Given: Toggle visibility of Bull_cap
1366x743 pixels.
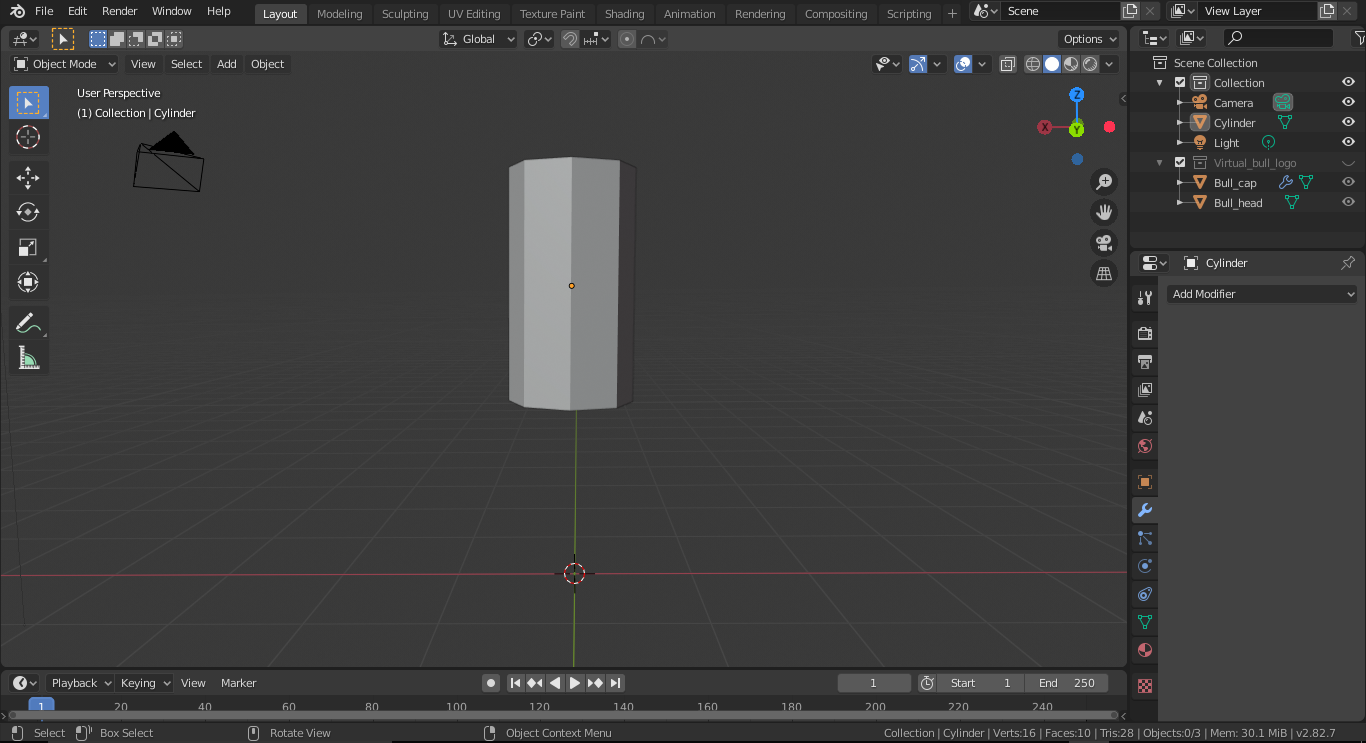Looking at the screenshot, I should coord(1348,182).
